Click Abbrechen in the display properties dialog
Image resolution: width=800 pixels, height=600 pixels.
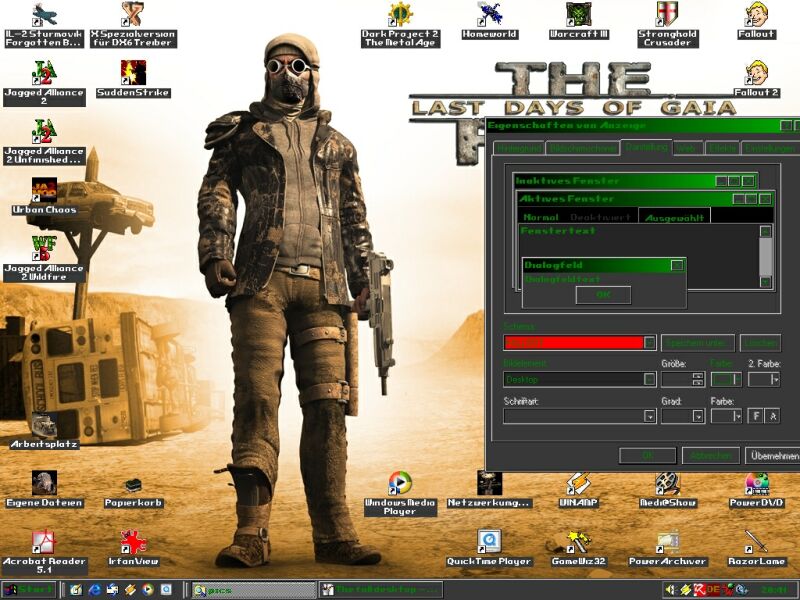point(710,456)
